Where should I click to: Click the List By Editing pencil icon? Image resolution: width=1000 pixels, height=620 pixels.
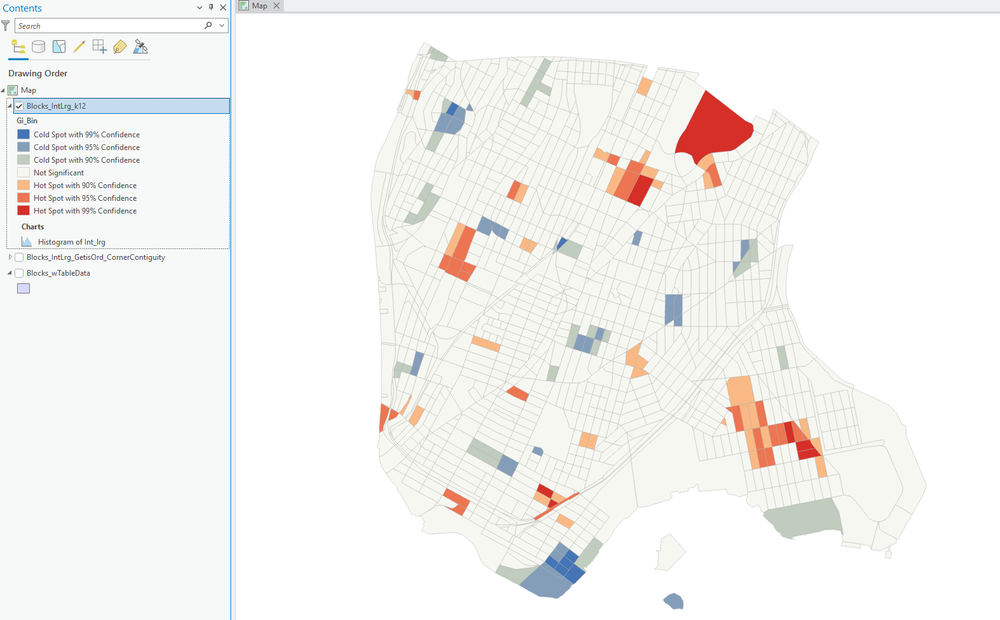coord(78,46)
